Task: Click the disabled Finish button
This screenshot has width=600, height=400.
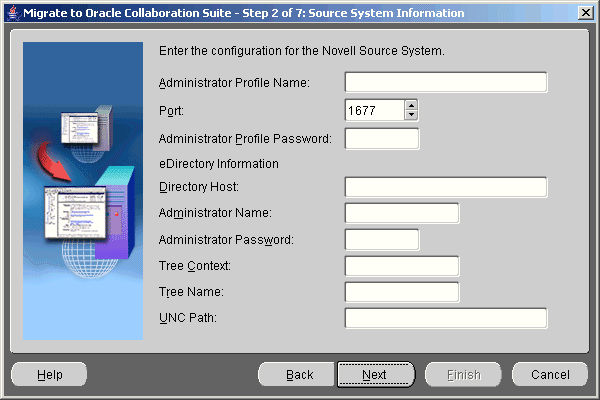Action: (463, 374)
